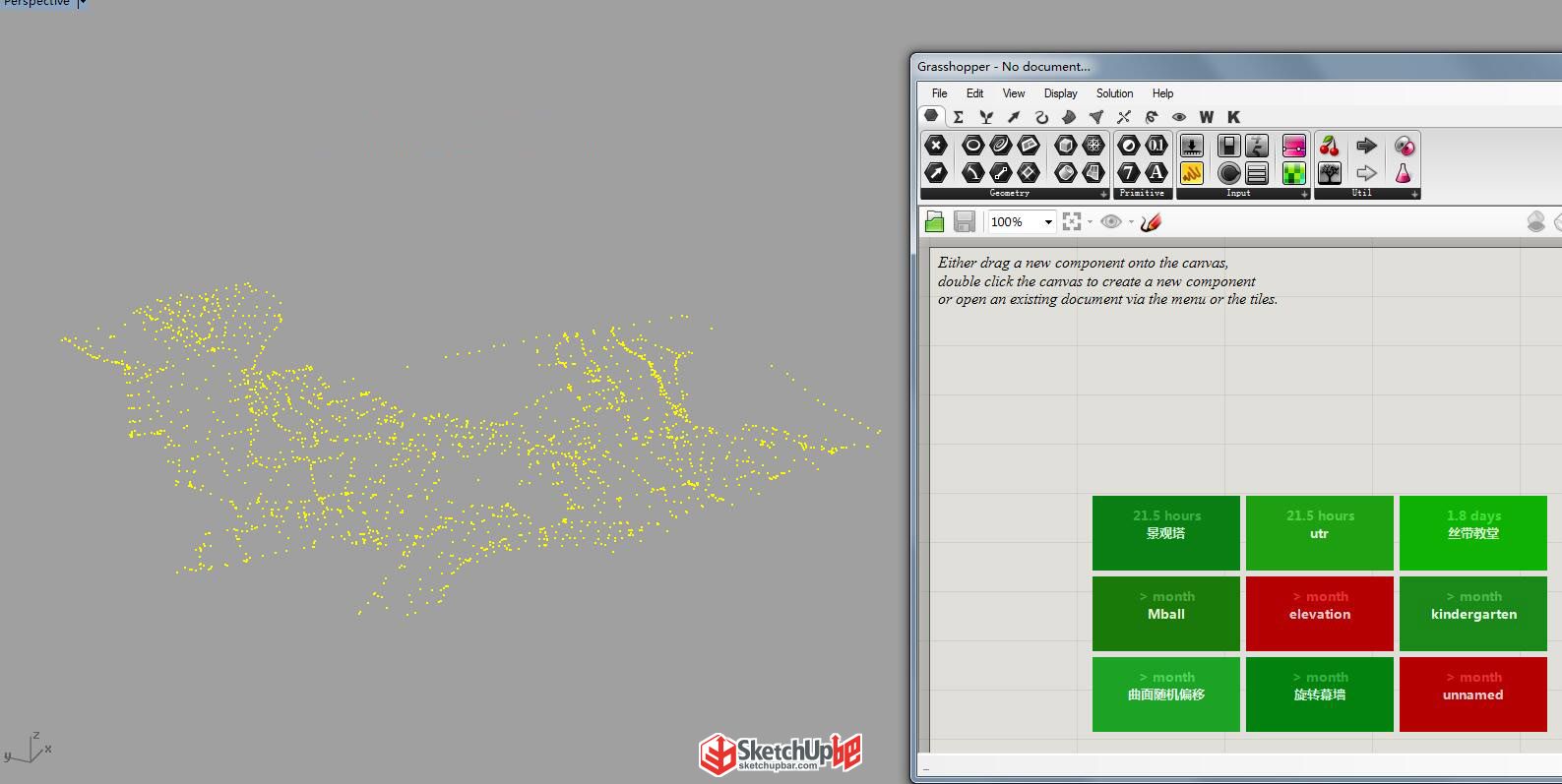1562x784 pixels.
Task: Open the Edit menu in Grasshopper
Action: [x=974, y=93]
